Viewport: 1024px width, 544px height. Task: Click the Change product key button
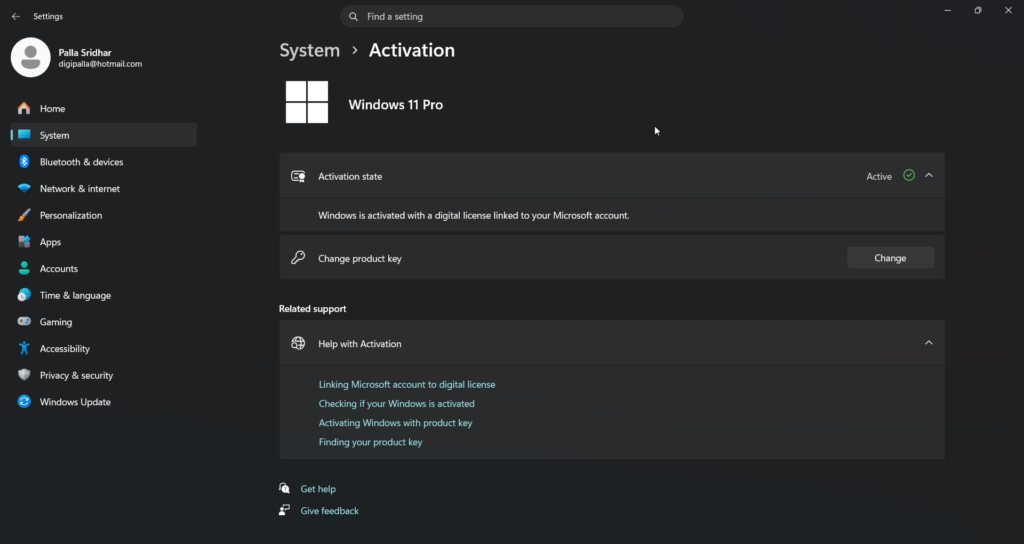[890, 258]
